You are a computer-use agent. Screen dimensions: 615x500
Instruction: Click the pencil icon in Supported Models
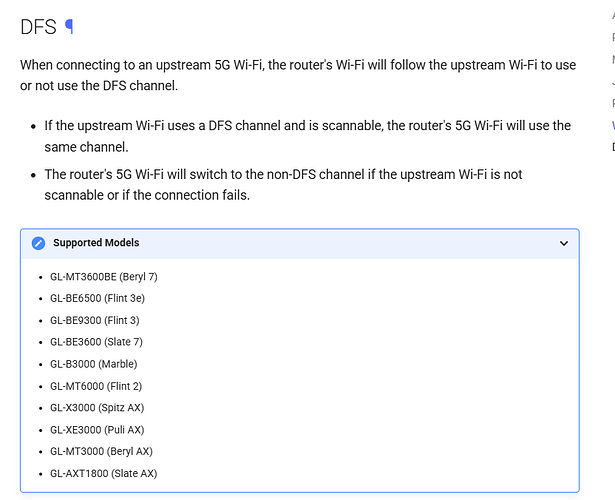(39, 243)
